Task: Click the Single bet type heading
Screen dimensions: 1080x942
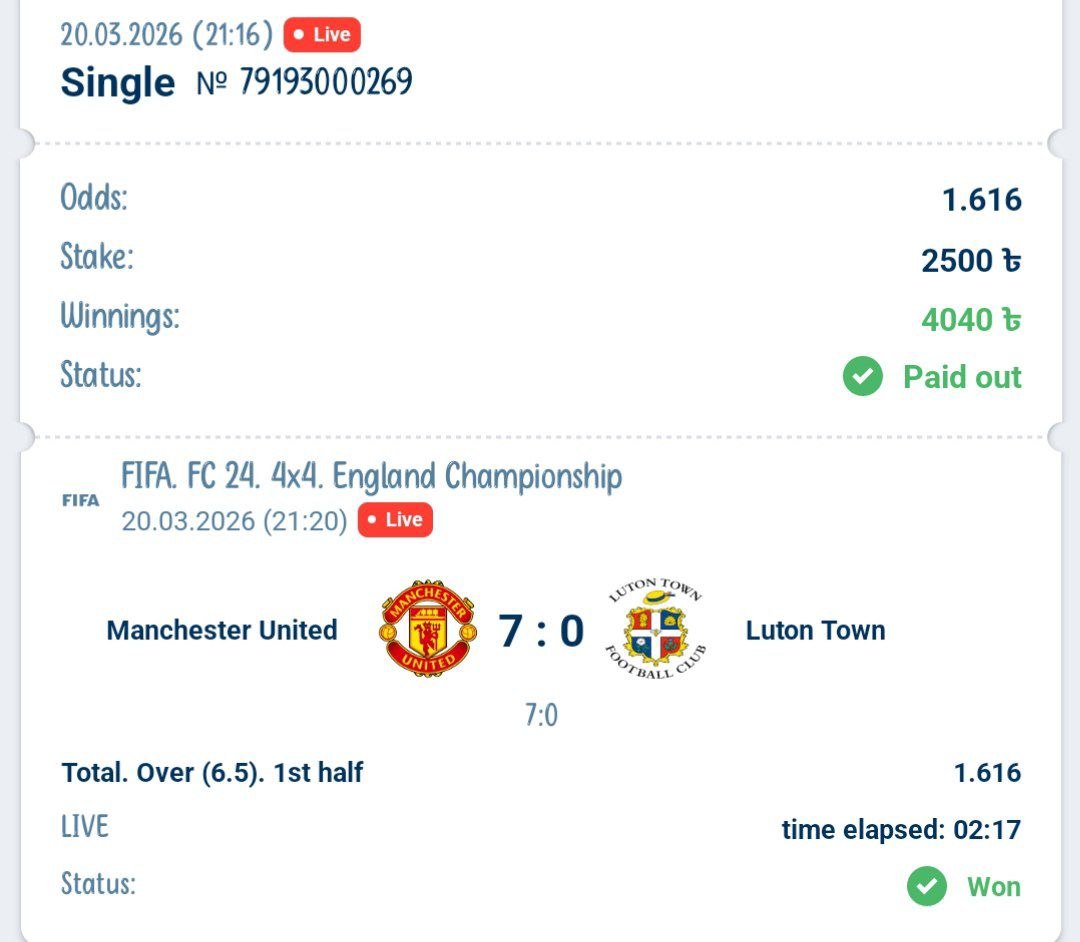Action: click(x=117, y=82)
